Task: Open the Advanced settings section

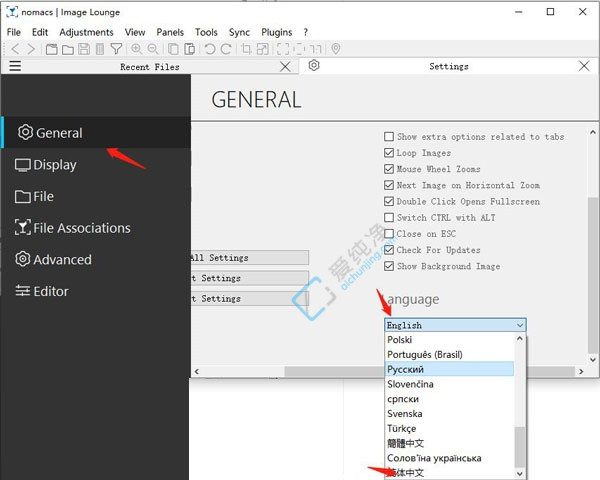Action: tap(96, 260)
